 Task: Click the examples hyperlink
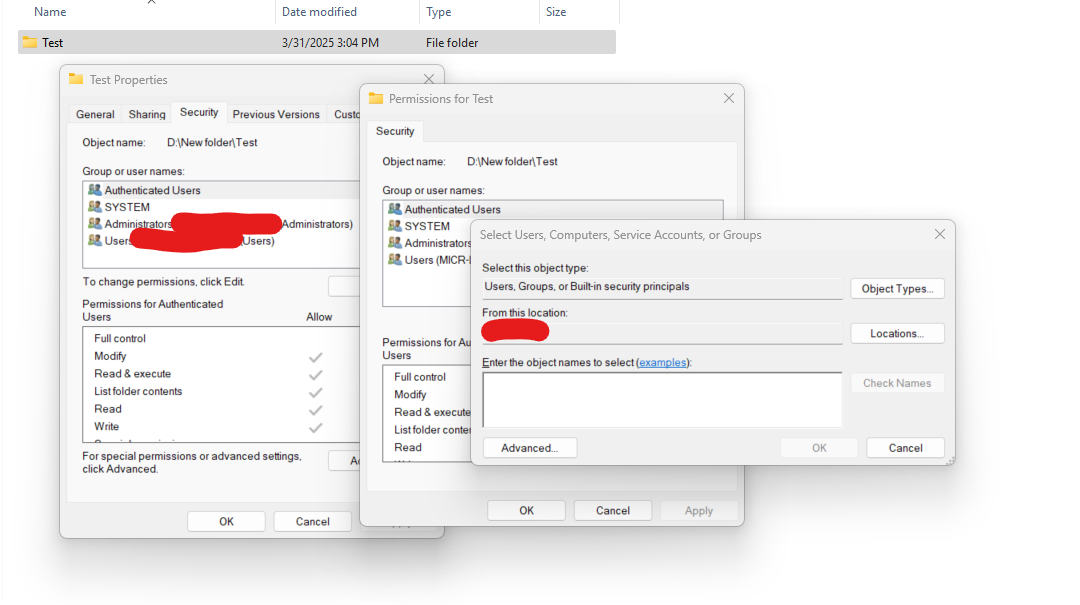[x=663, y=362]
